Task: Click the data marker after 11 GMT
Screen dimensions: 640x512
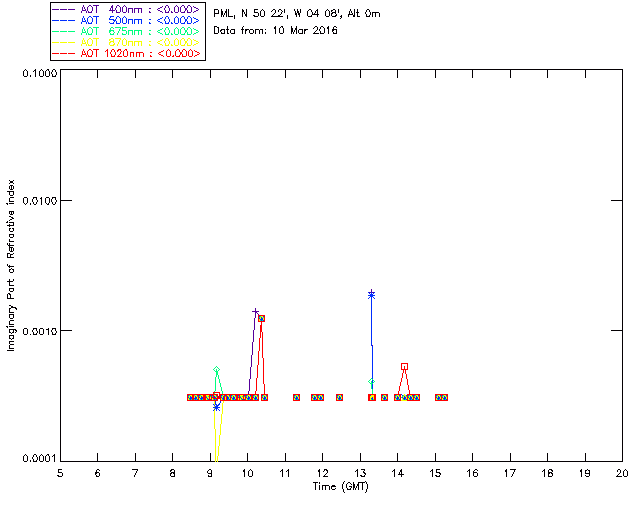Action: pyautogui.click(x=297, y=397)
